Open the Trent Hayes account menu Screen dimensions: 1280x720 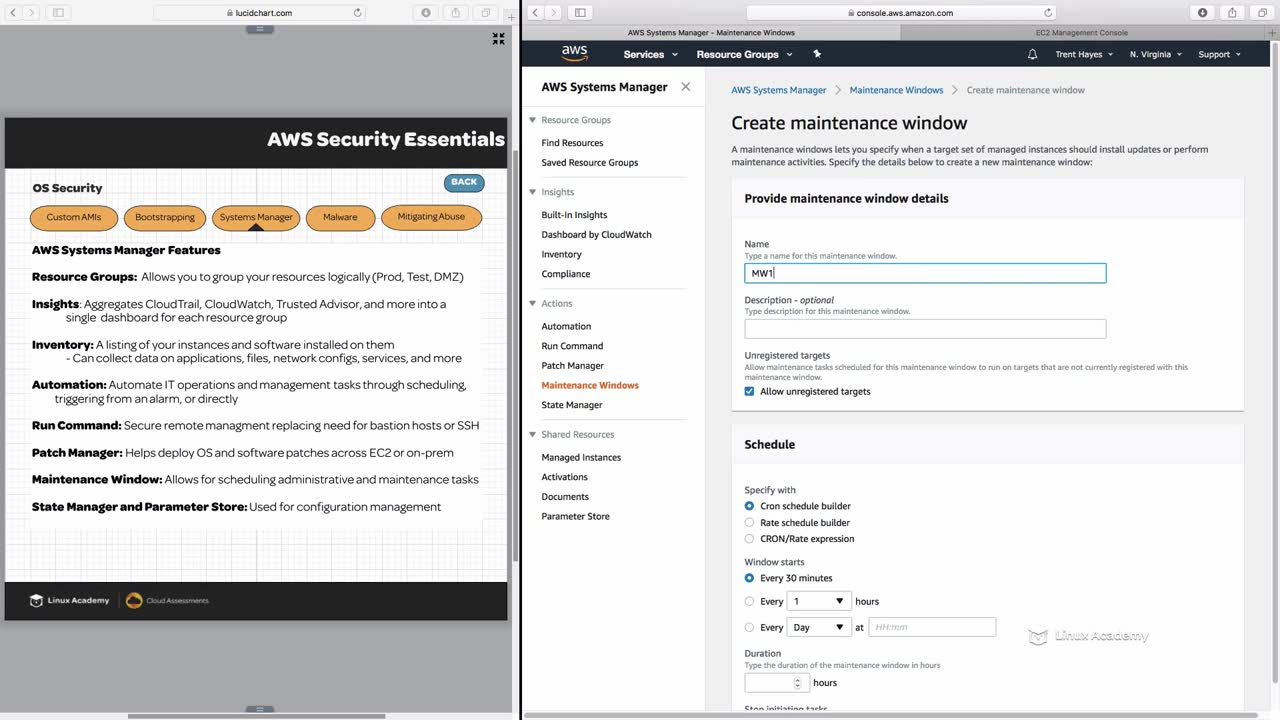[x=1083, y=54]
